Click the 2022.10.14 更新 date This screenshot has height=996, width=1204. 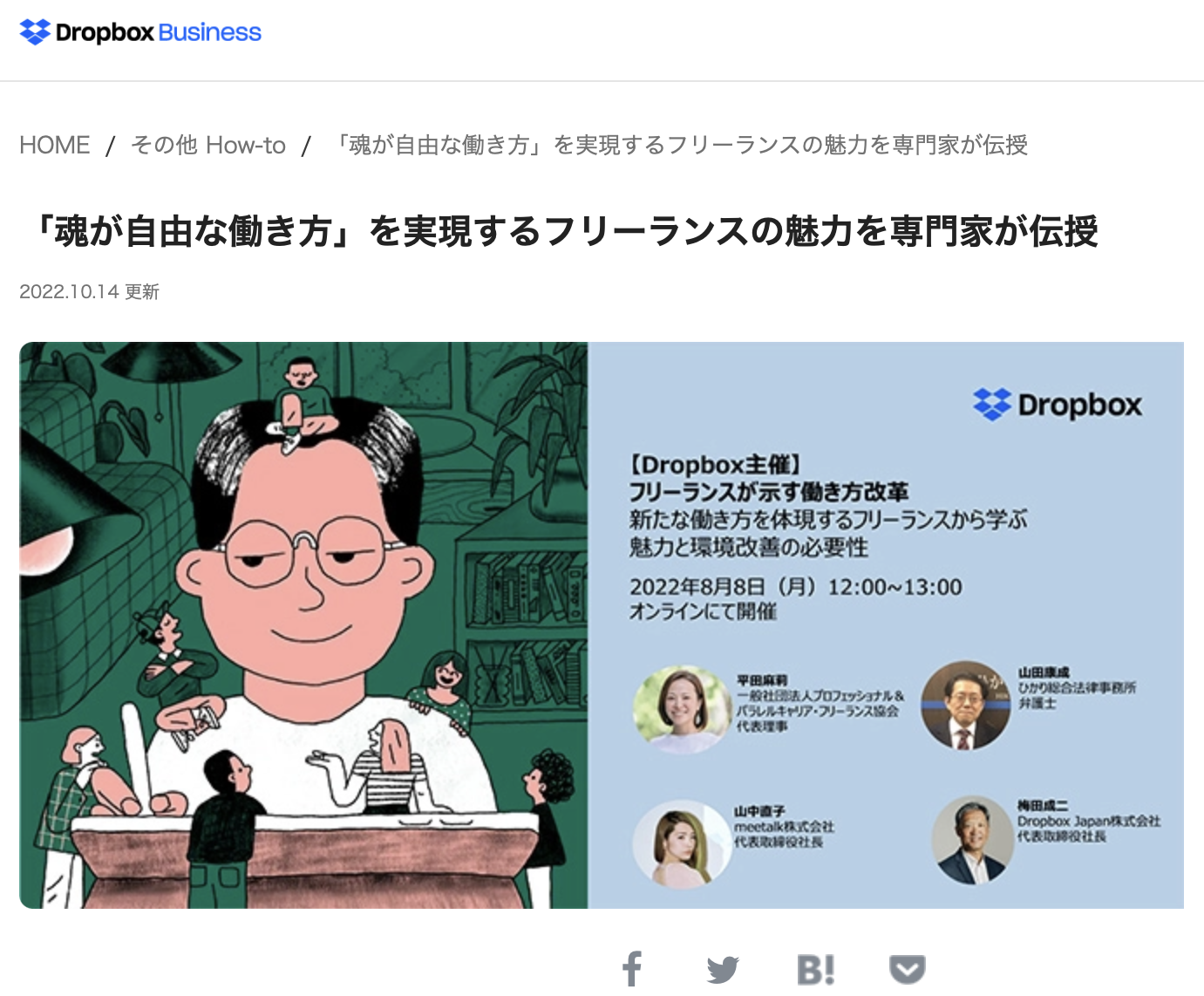[x=89, y=291]
